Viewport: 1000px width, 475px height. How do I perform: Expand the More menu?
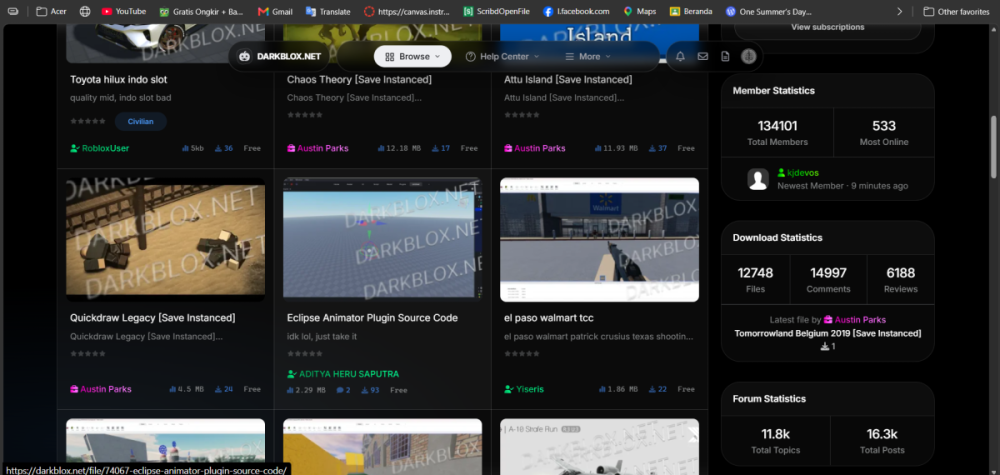click(x=588, y=57)
